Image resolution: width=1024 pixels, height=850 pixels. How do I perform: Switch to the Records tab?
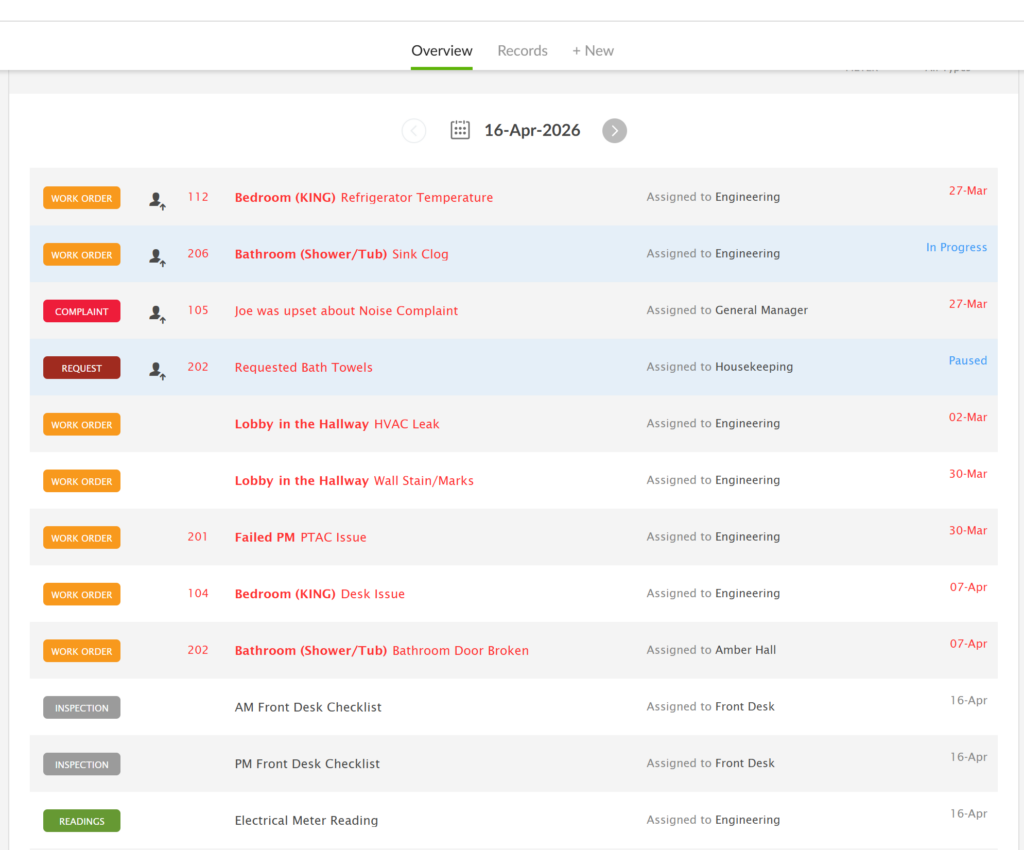pyautogui.click(x=522, y=51)
